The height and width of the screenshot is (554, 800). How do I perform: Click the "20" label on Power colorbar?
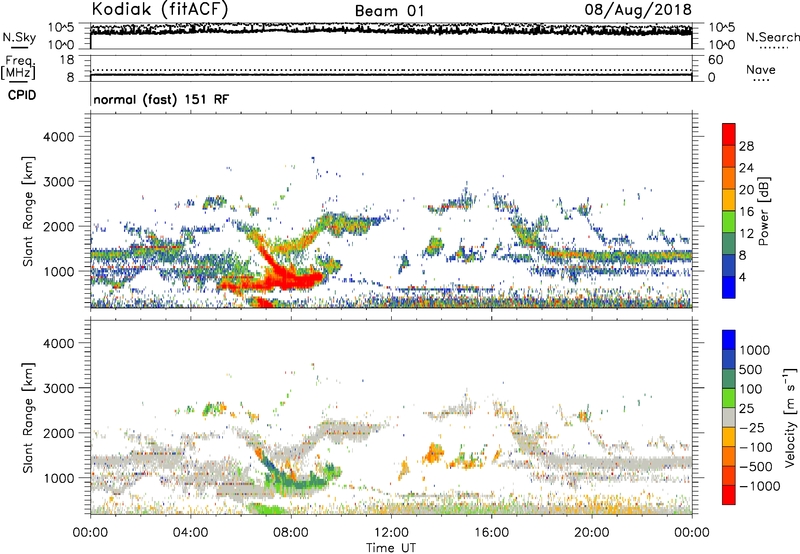tap(746, 190)
